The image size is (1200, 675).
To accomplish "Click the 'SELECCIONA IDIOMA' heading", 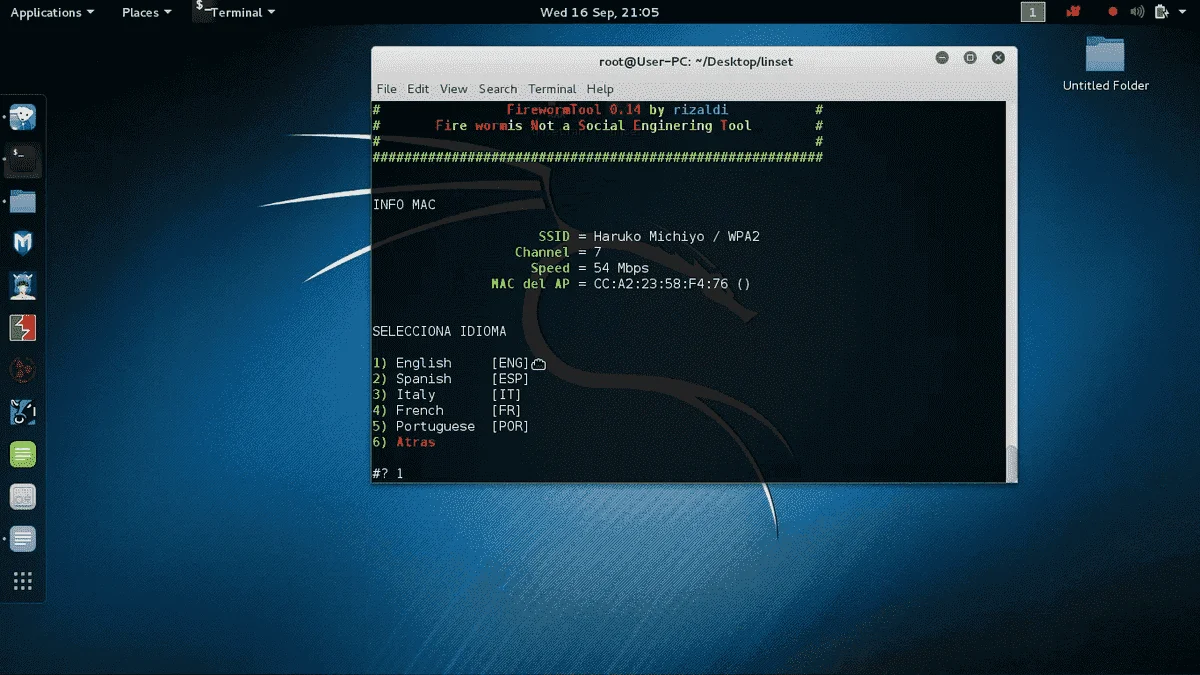I will 439,331.
